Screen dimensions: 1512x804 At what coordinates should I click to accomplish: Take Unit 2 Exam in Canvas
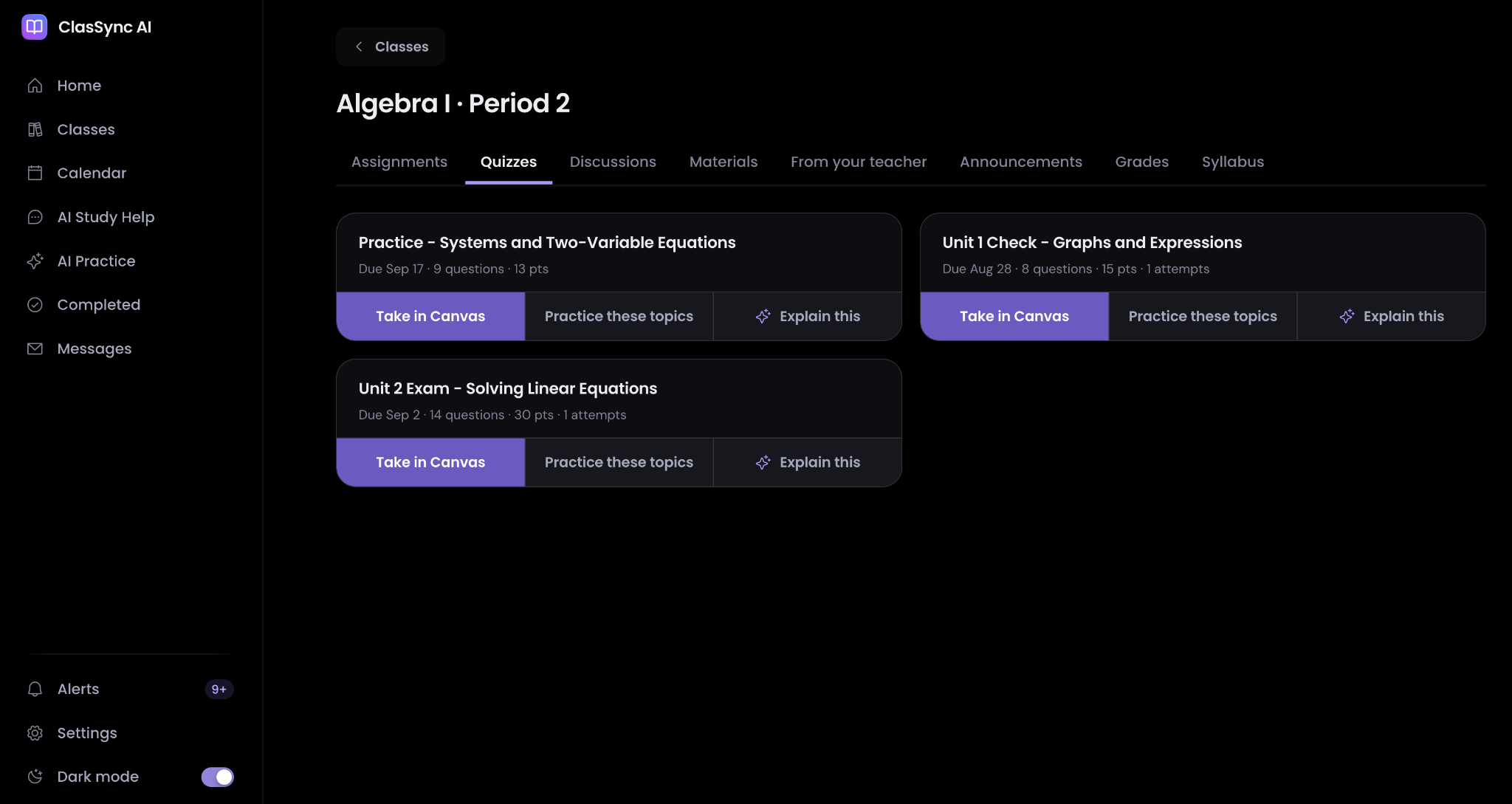pos(430,462)
